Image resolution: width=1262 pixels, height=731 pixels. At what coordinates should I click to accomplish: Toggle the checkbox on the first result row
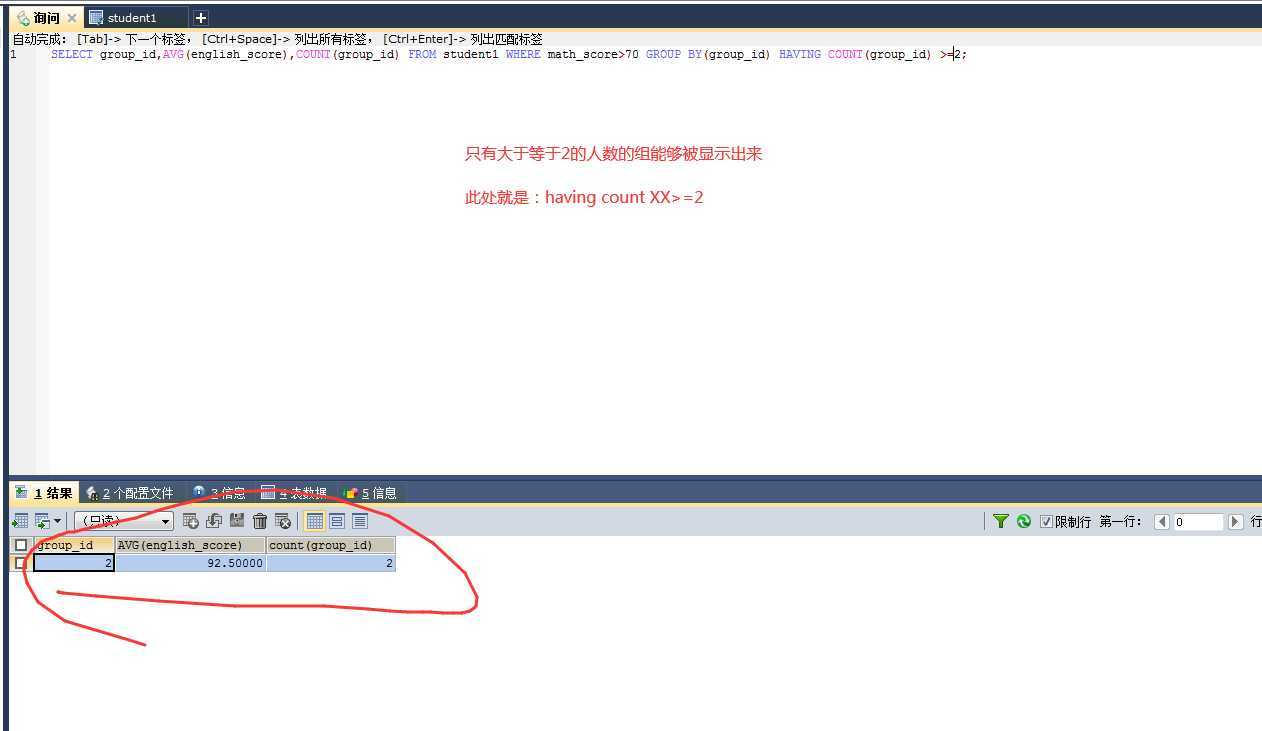point(20,563)
